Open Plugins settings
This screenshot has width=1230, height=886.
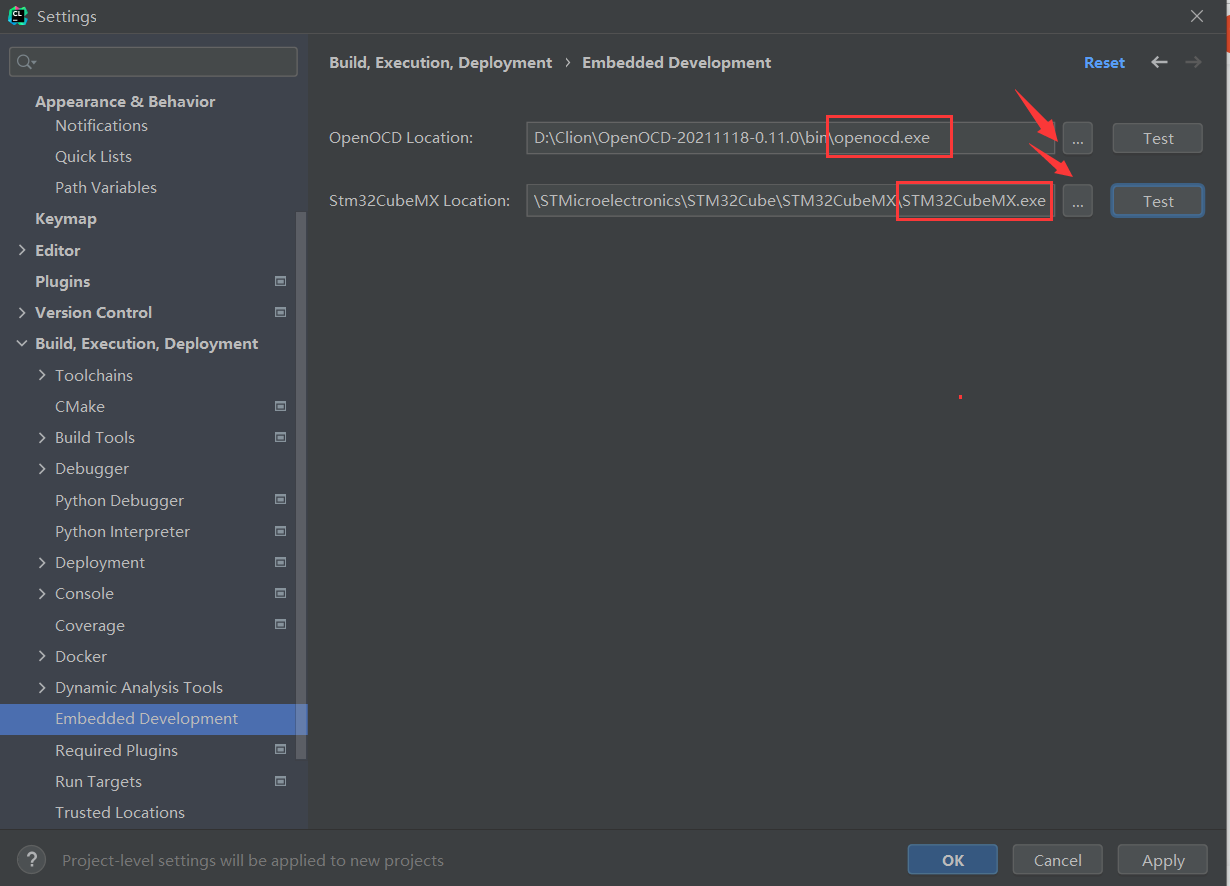pos(62,281)
